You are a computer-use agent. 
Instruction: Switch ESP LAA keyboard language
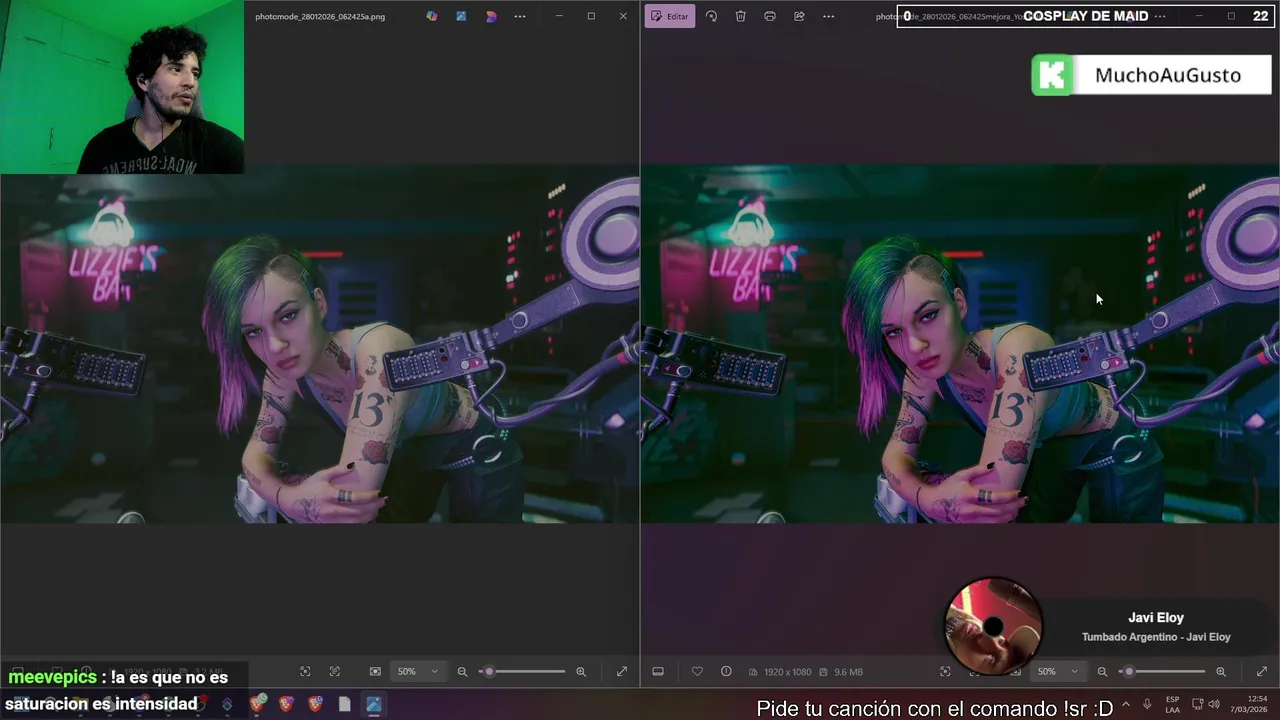click(1173, 705)
